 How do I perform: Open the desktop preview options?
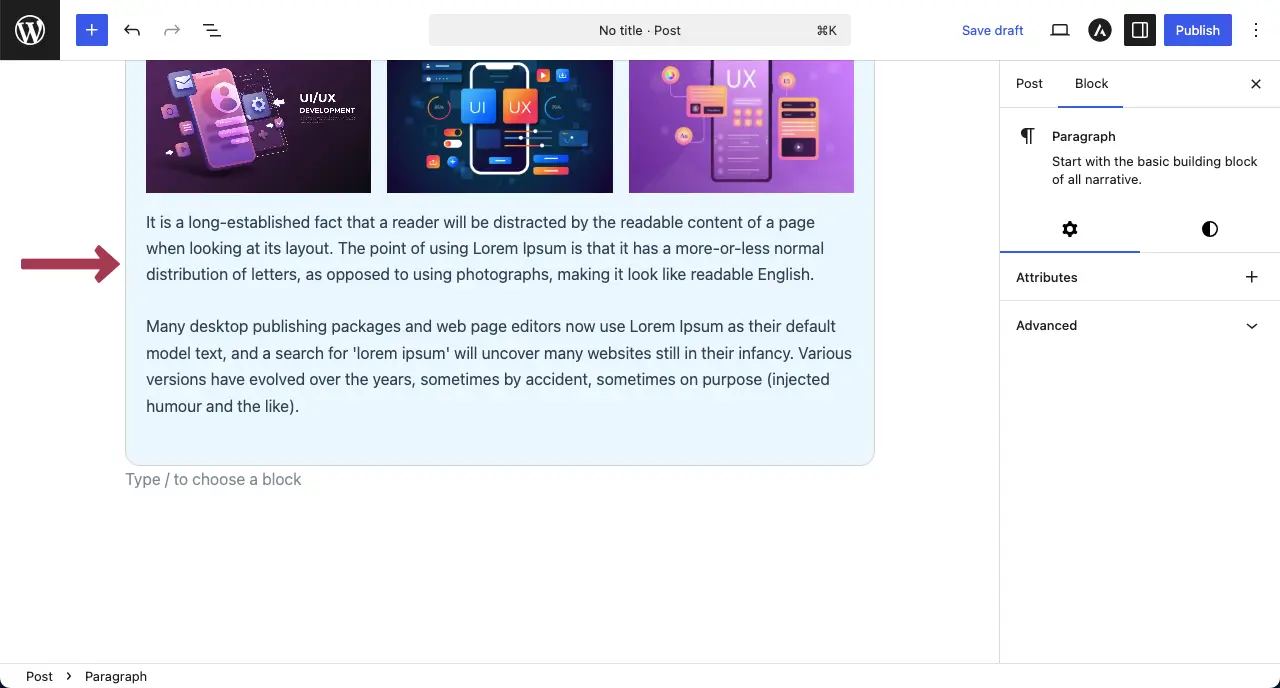point(1060,30)
